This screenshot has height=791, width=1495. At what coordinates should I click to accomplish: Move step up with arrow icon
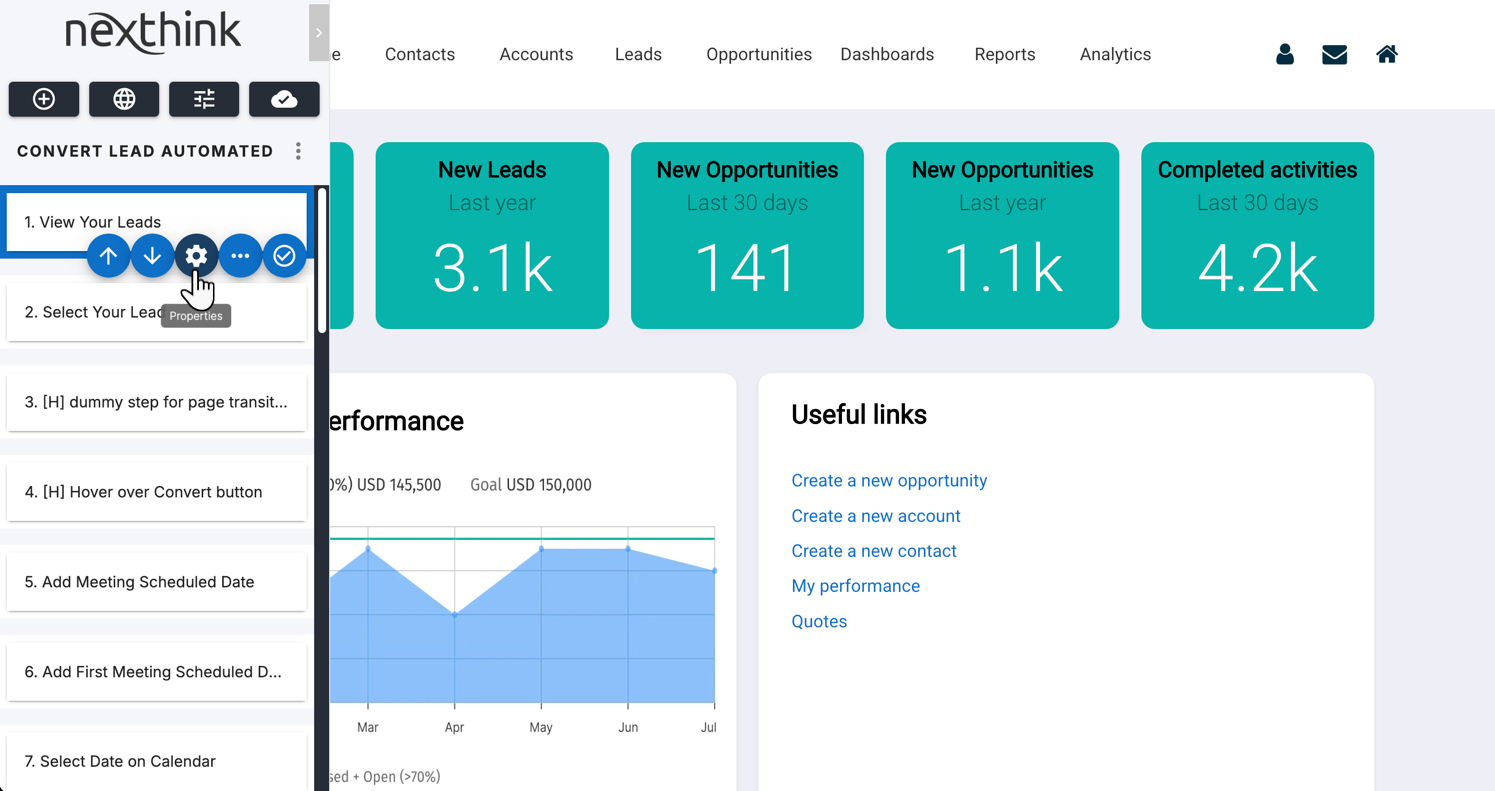coord(108,256)
